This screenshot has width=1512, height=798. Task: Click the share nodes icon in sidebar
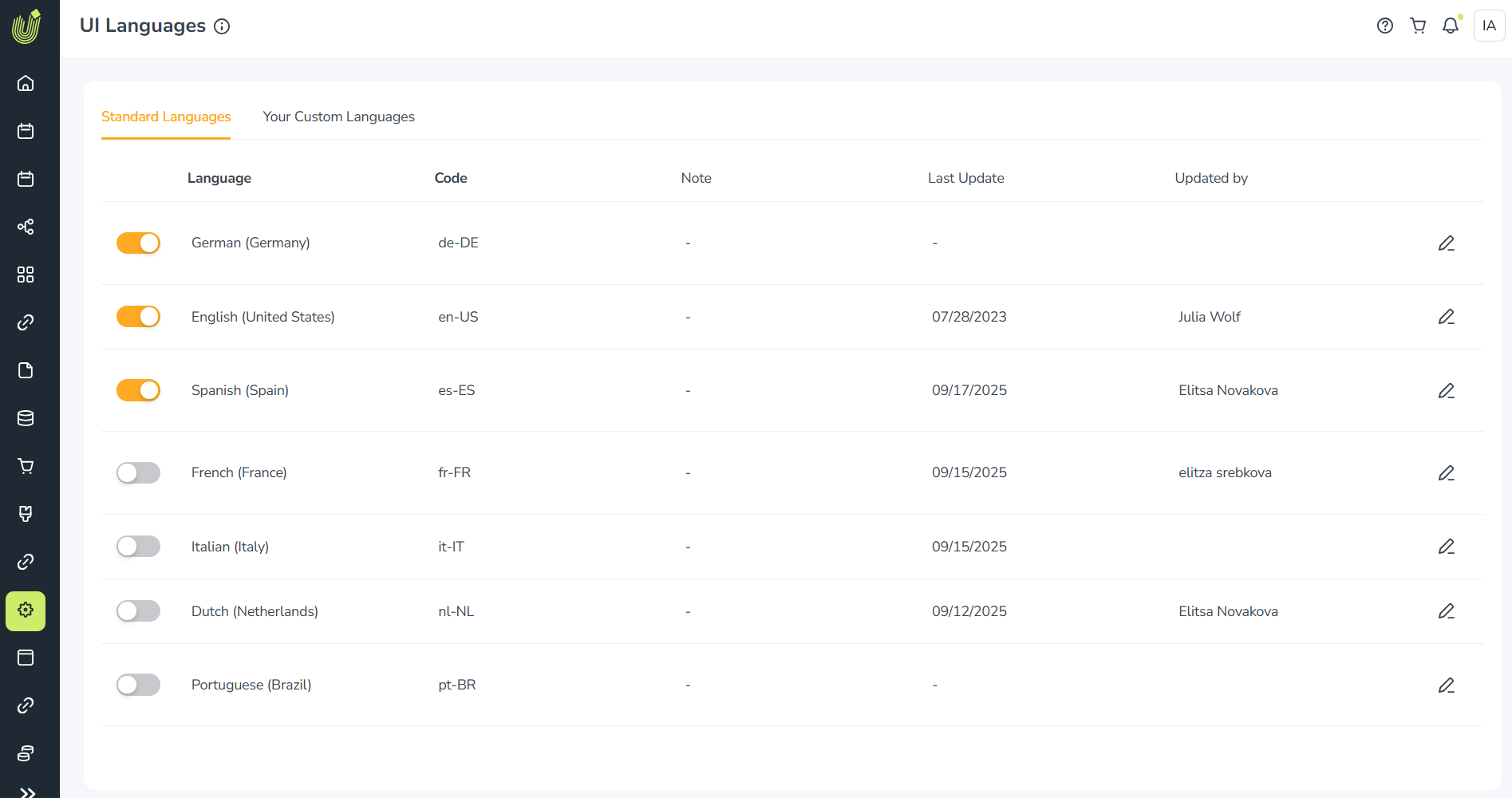tap(26, 227)
